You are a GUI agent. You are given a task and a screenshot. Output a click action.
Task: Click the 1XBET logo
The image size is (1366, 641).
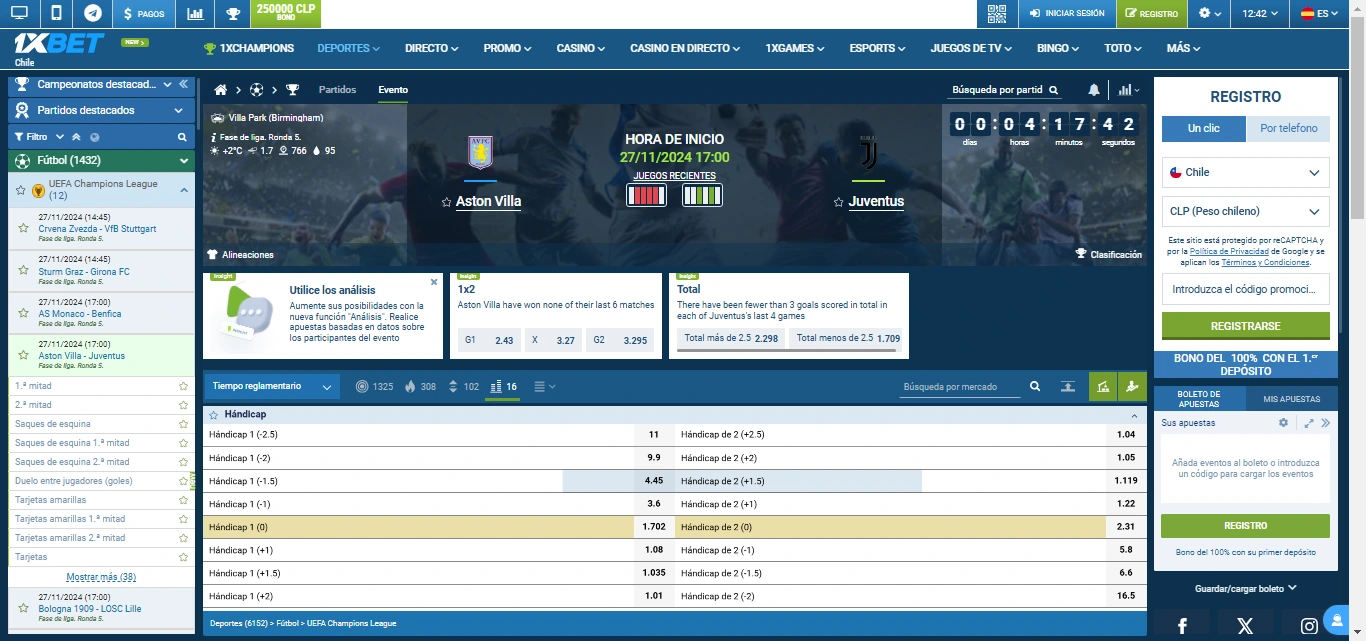coord(59,44)
